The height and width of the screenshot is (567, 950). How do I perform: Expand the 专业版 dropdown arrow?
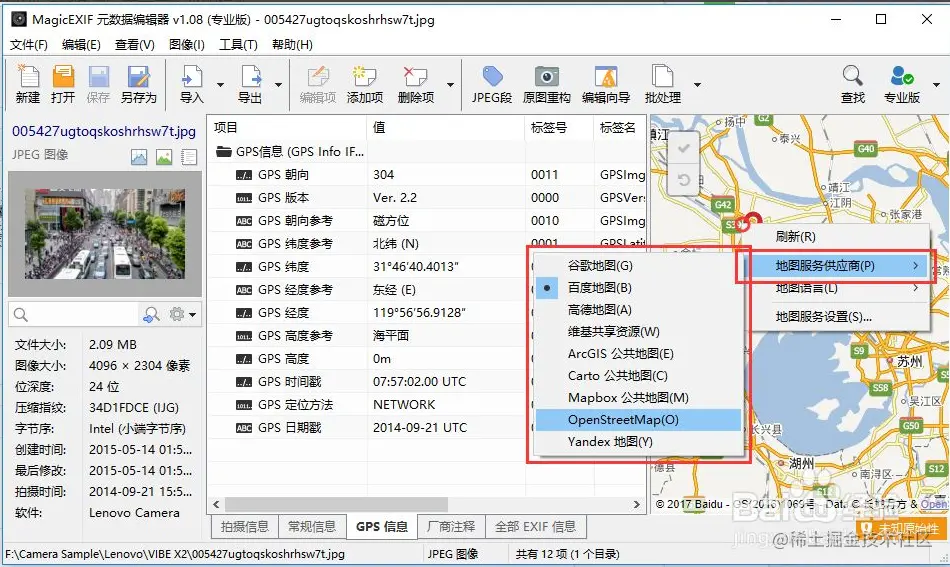click(936, 85)
